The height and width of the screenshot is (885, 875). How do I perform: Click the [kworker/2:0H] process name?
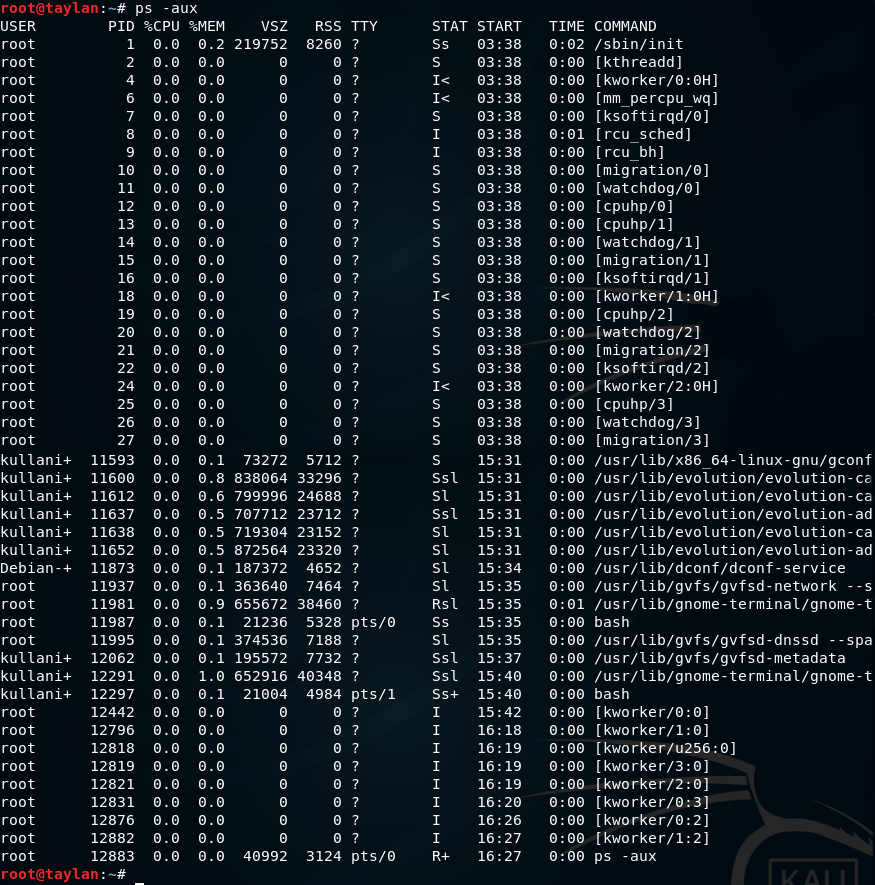(657, 387)
